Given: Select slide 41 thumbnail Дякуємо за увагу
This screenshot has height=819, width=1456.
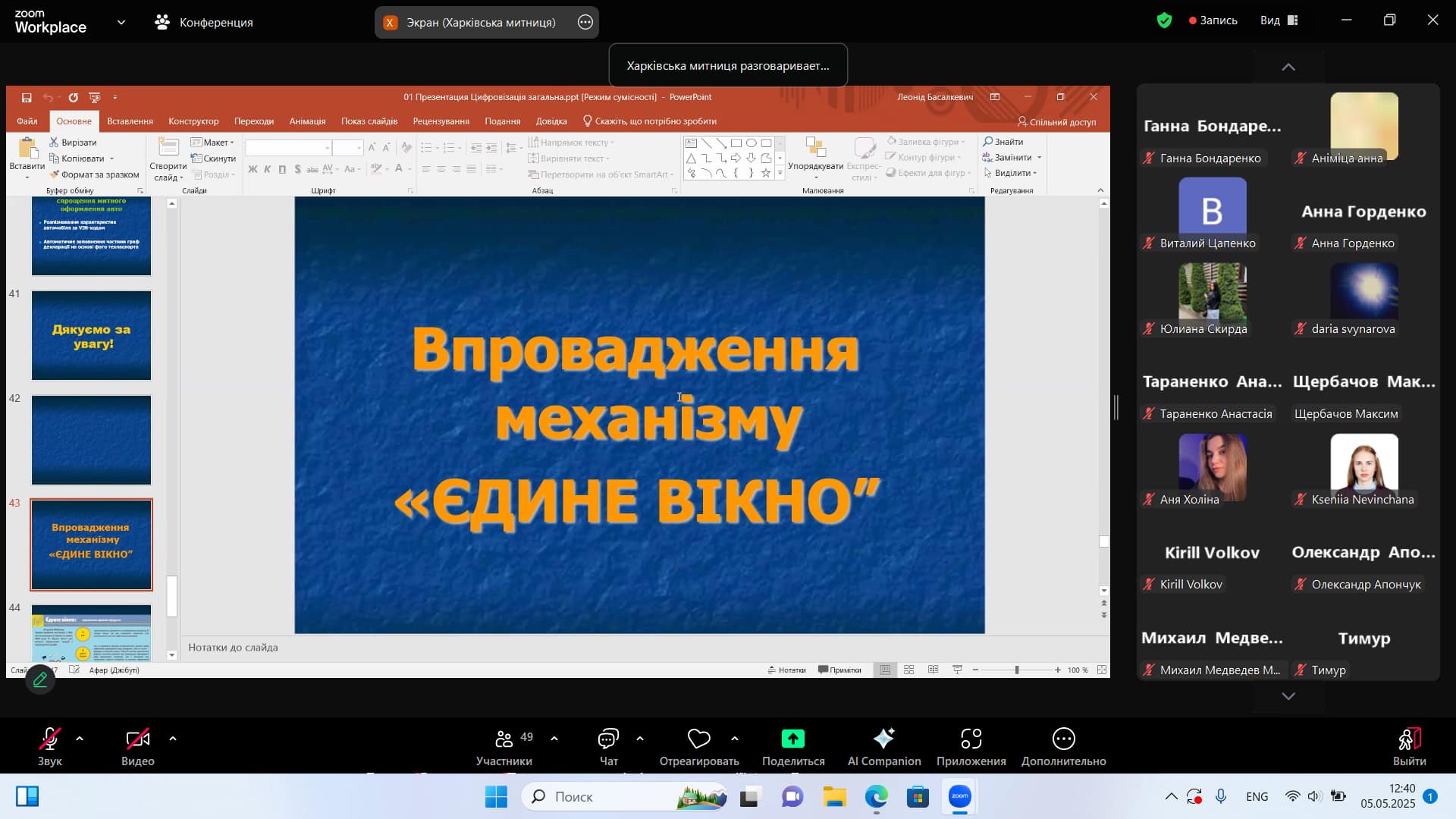Looking at the screenshot, I should [x=91, y=336].
